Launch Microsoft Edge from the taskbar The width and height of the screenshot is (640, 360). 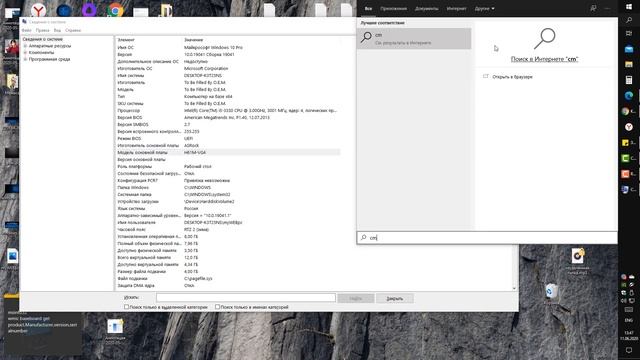pyautogui.click(x=629, y=96)
